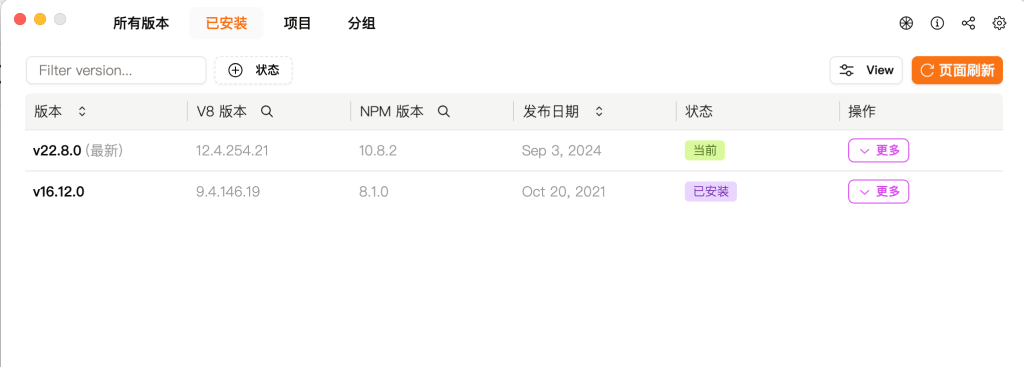Screen dimensions: 1024x367
Task: Search V8 版本 column magnifier icon
Action: point(266,112)
